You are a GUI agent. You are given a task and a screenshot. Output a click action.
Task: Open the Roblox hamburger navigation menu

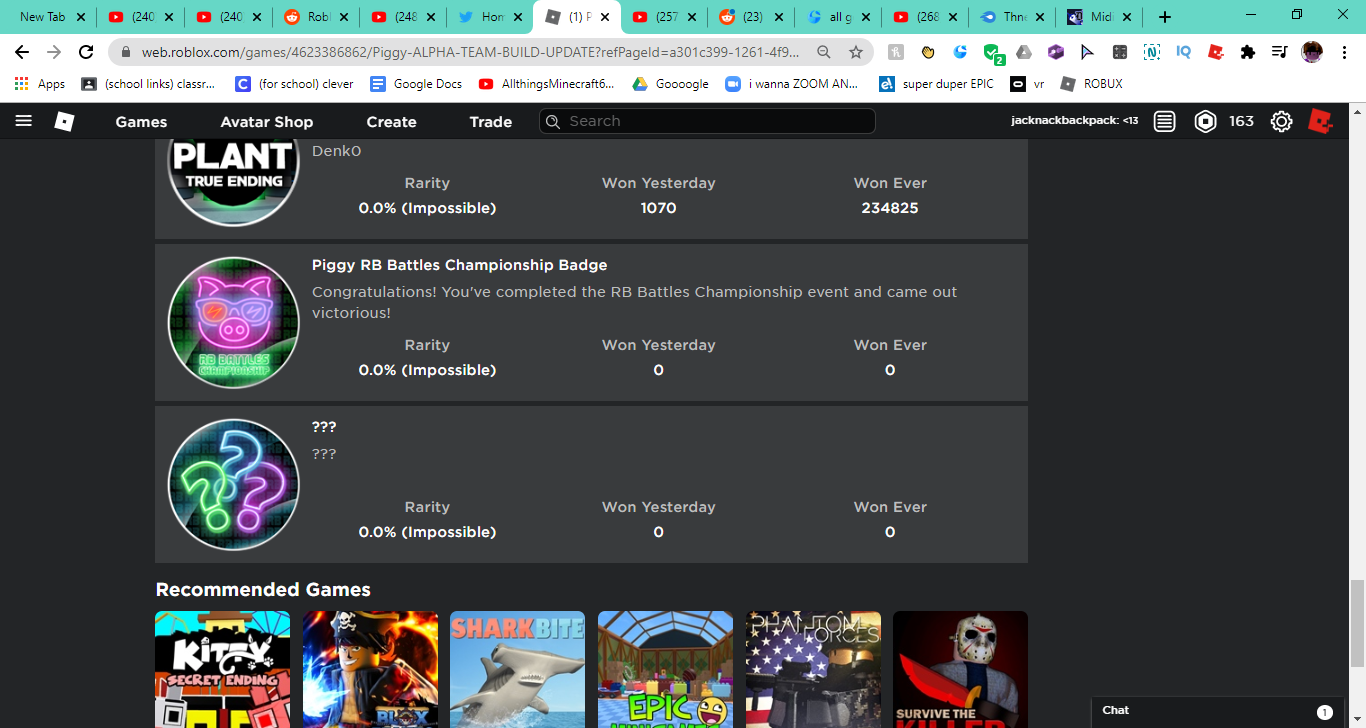pyautogui.click(x=24, y=121)
